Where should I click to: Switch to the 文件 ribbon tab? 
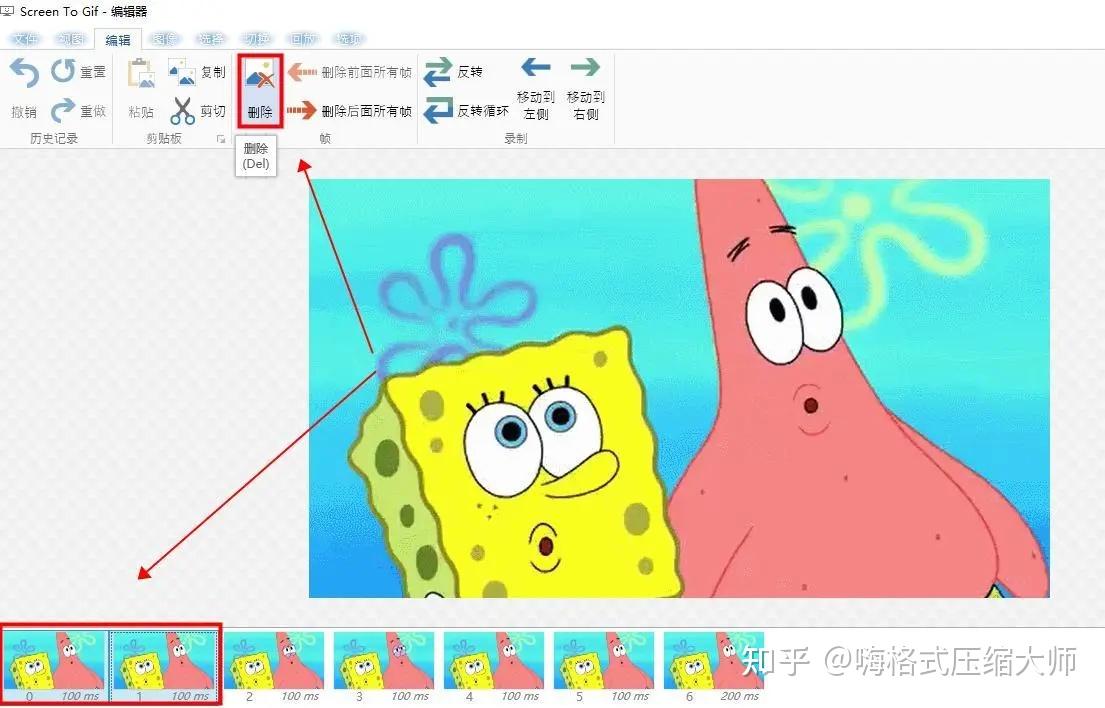click(x=25, y=38)
